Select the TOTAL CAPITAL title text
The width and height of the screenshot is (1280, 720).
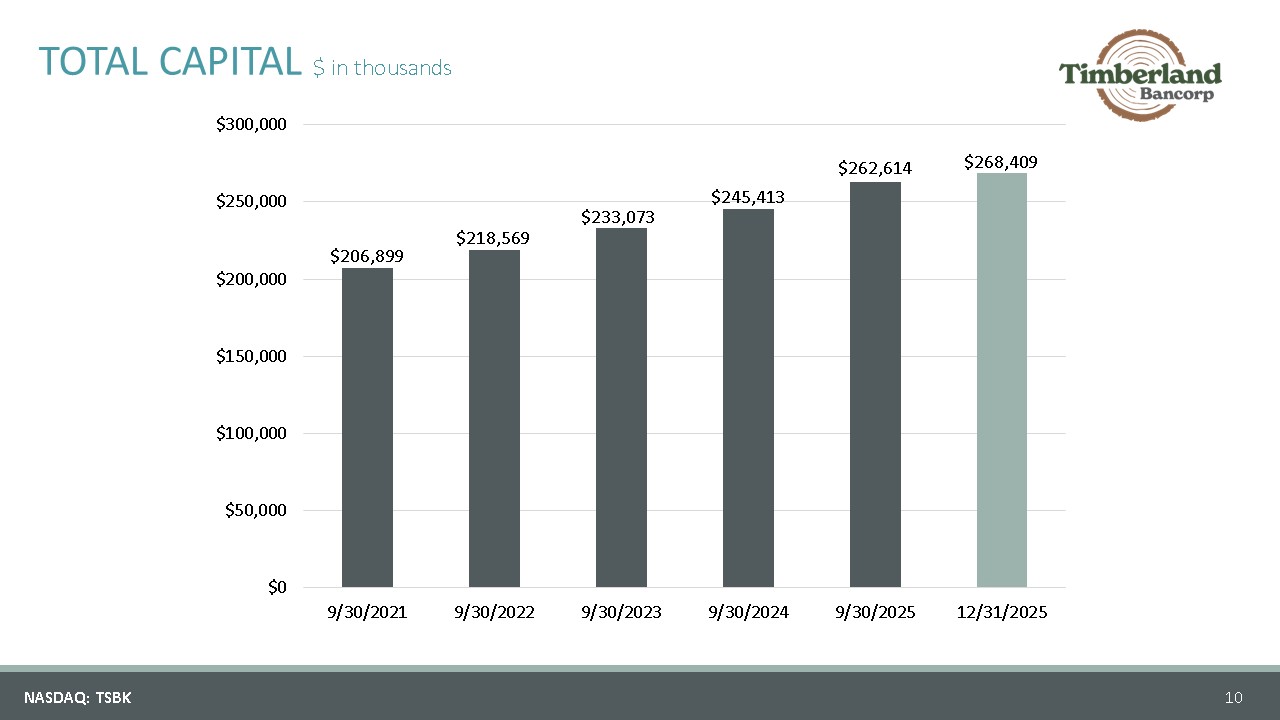tap(170, 62)
